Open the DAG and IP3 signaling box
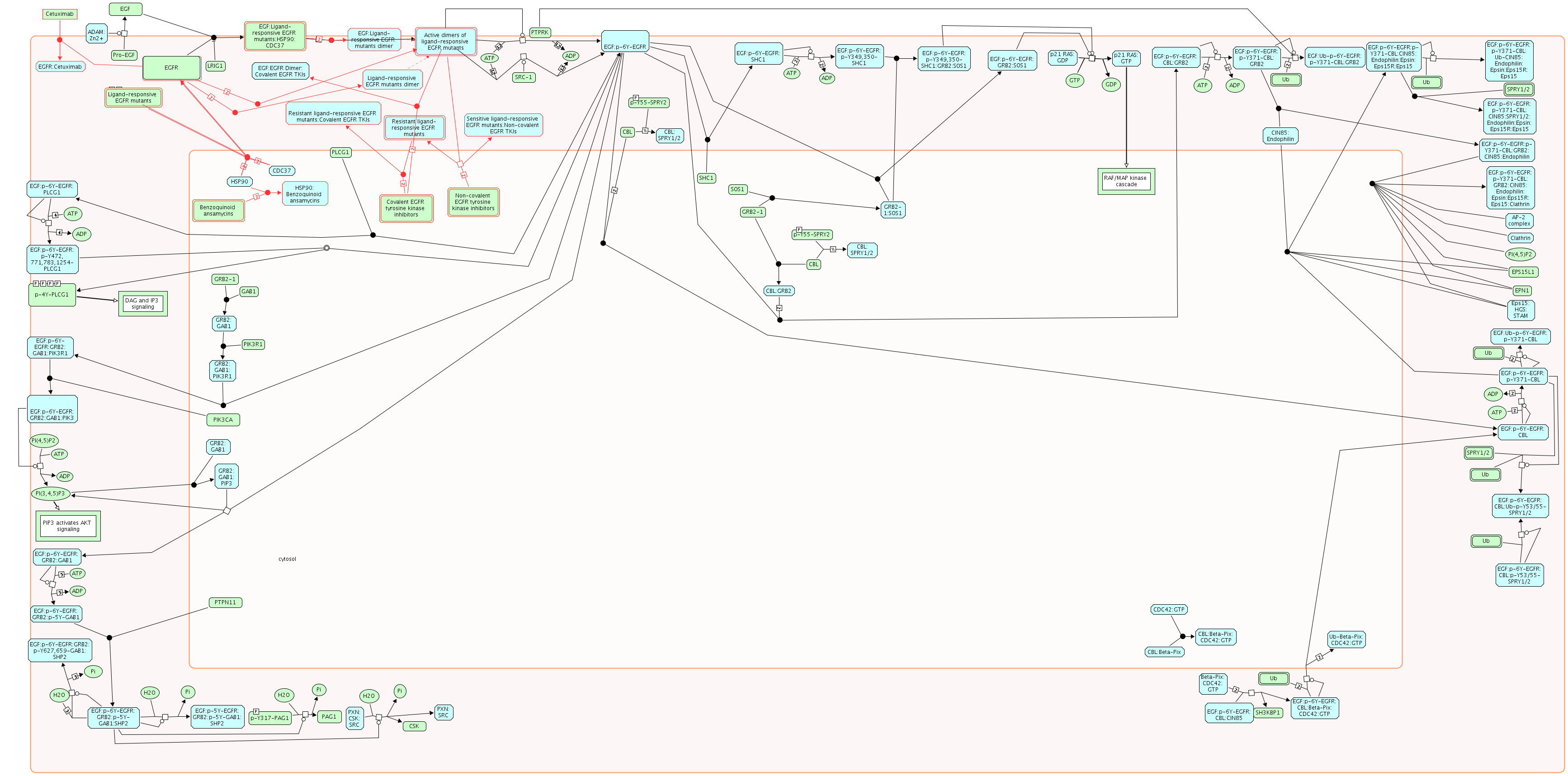The height and width of the screenshot is (776, 1568). click(x=142, y=304)
